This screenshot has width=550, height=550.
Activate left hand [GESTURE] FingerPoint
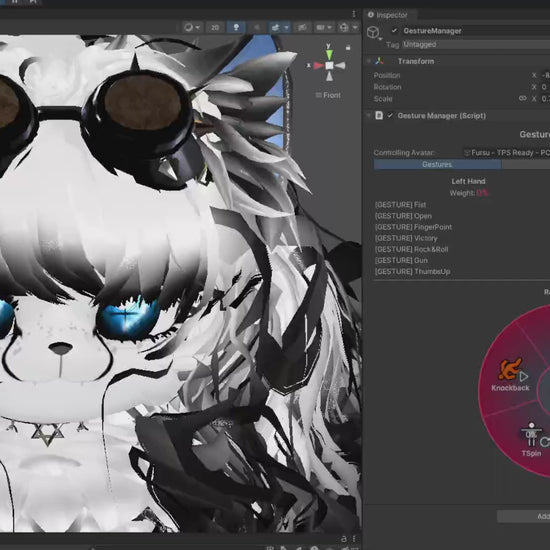413,227
